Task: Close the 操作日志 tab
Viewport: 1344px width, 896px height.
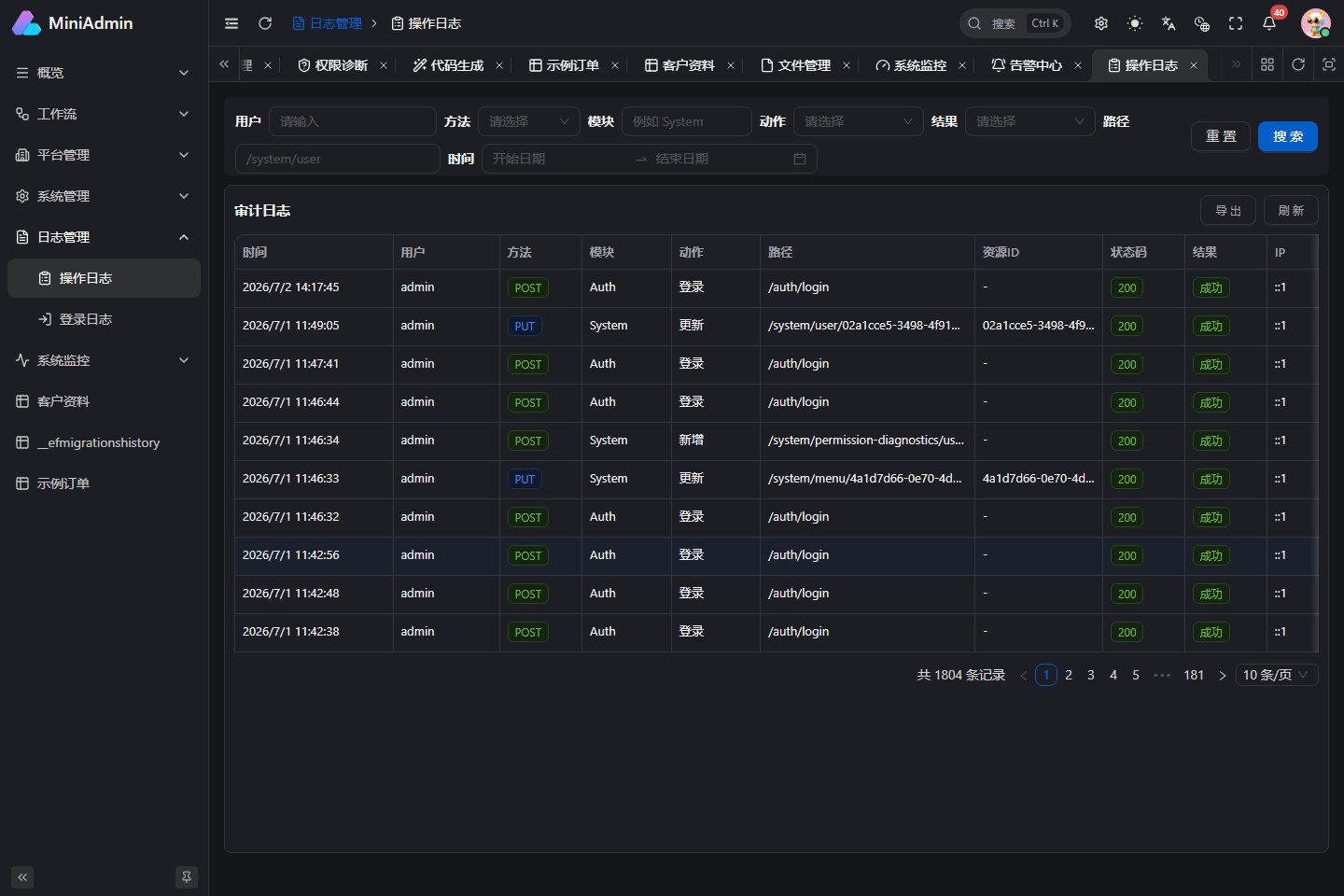Action: pyautogui.click(x=1194, y=65)
